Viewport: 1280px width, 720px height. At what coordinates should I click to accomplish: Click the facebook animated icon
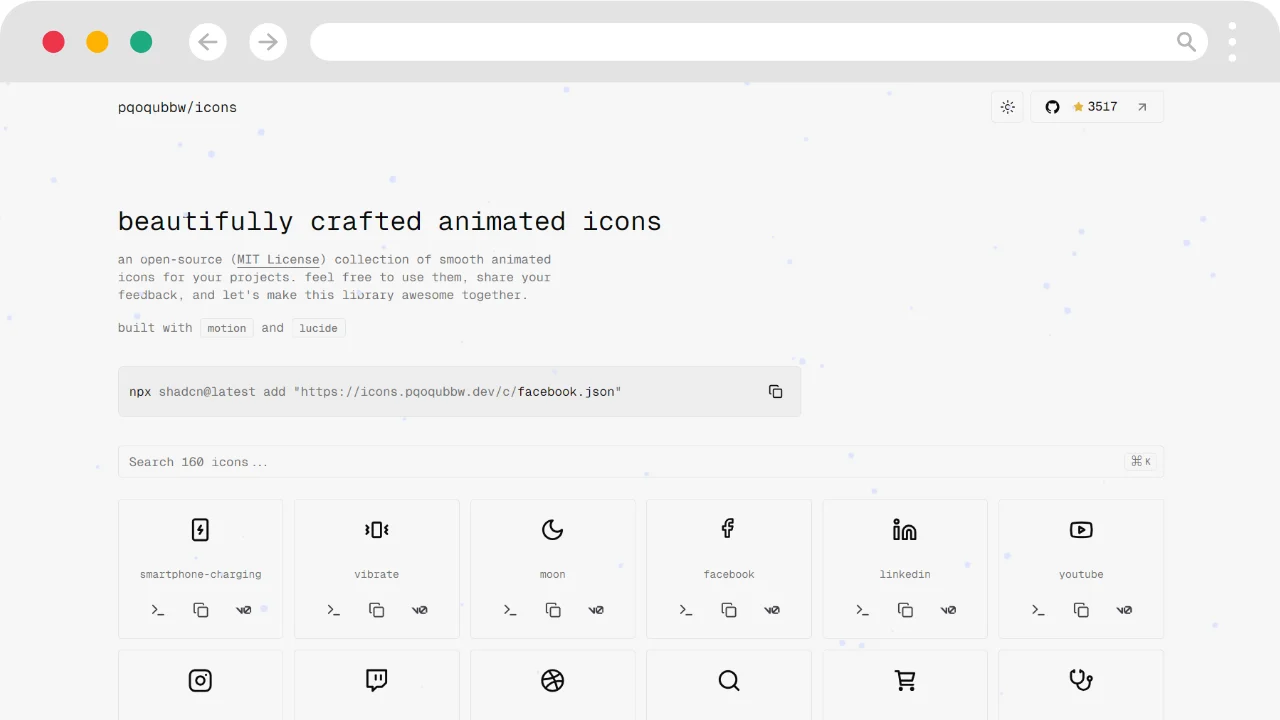coord(729,528)
